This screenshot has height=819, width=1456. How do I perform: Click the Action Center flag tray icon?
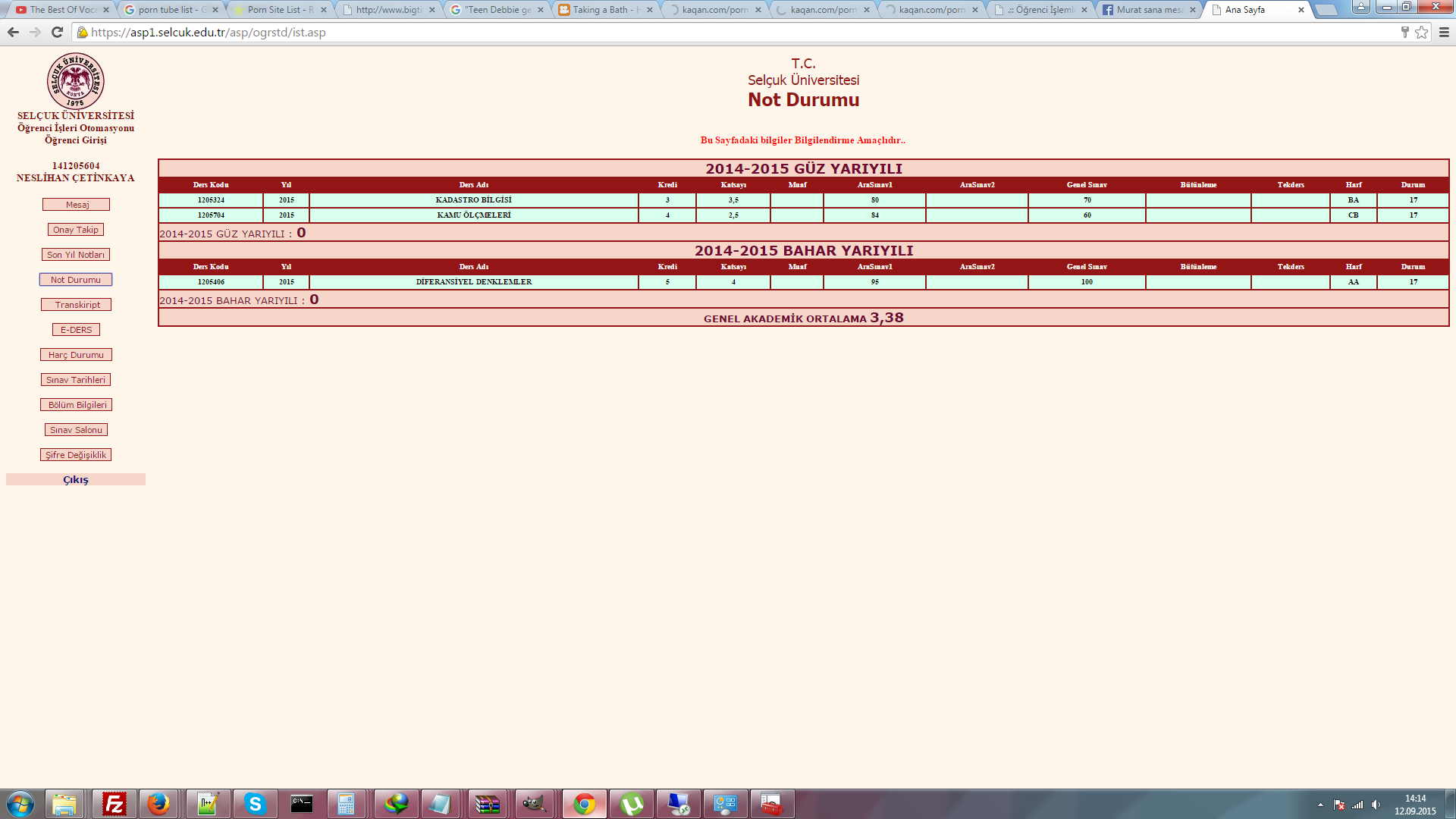point(1339,805)
